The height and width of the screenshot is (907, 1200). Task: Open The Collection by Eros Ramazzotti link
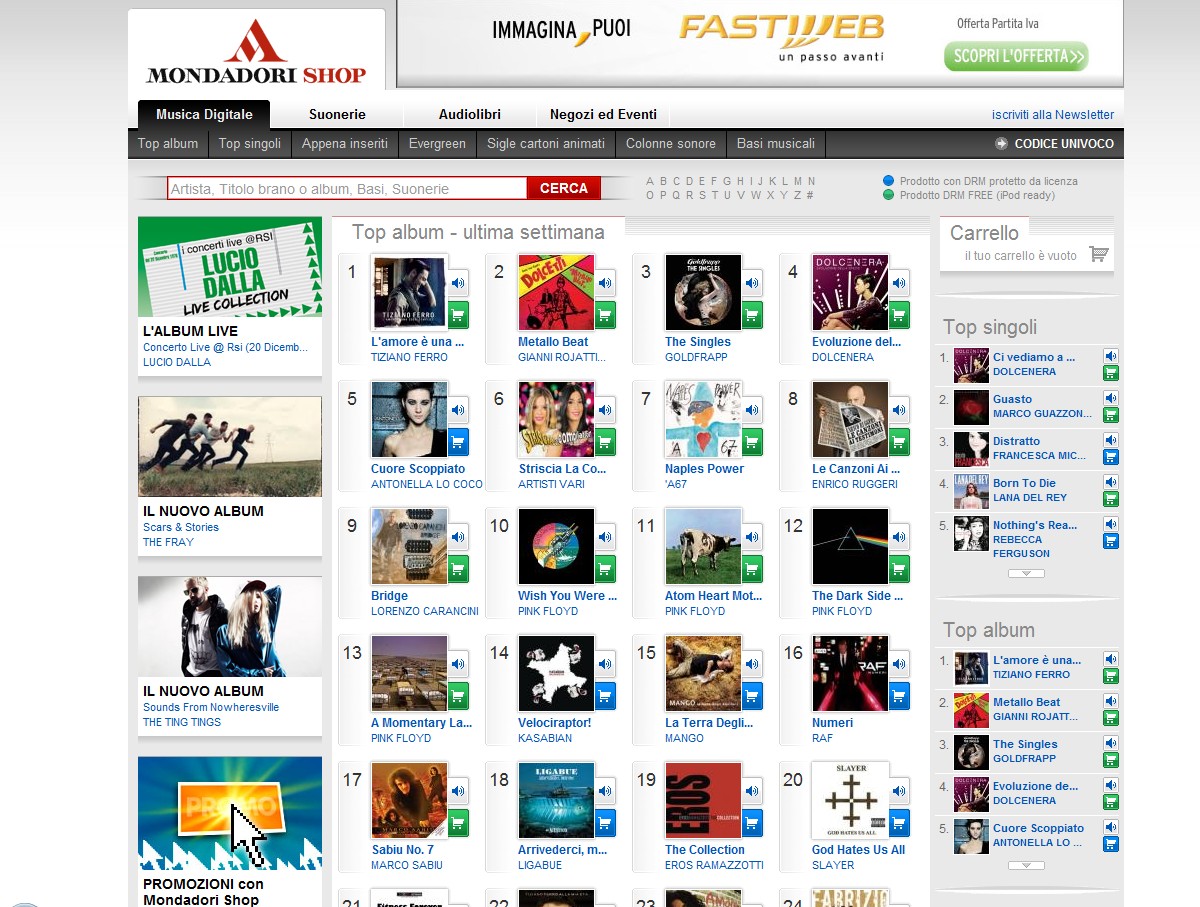[x=705, y=850]
